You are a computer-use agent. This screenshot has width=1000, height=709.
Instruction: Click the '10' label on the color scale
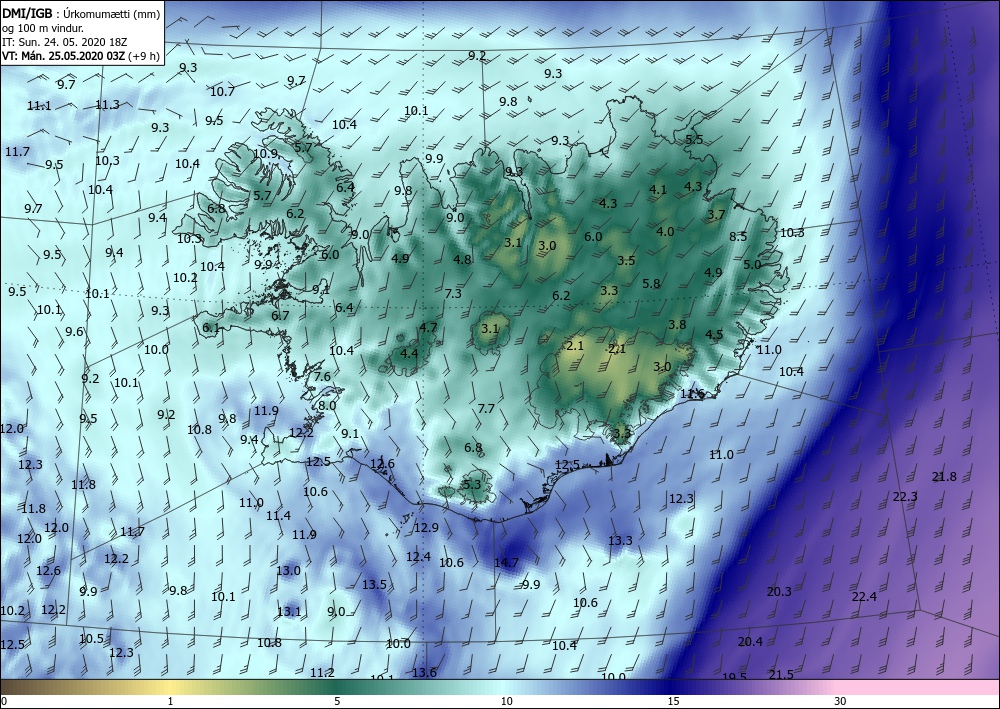pyautogui.click(x=506, y=701)
